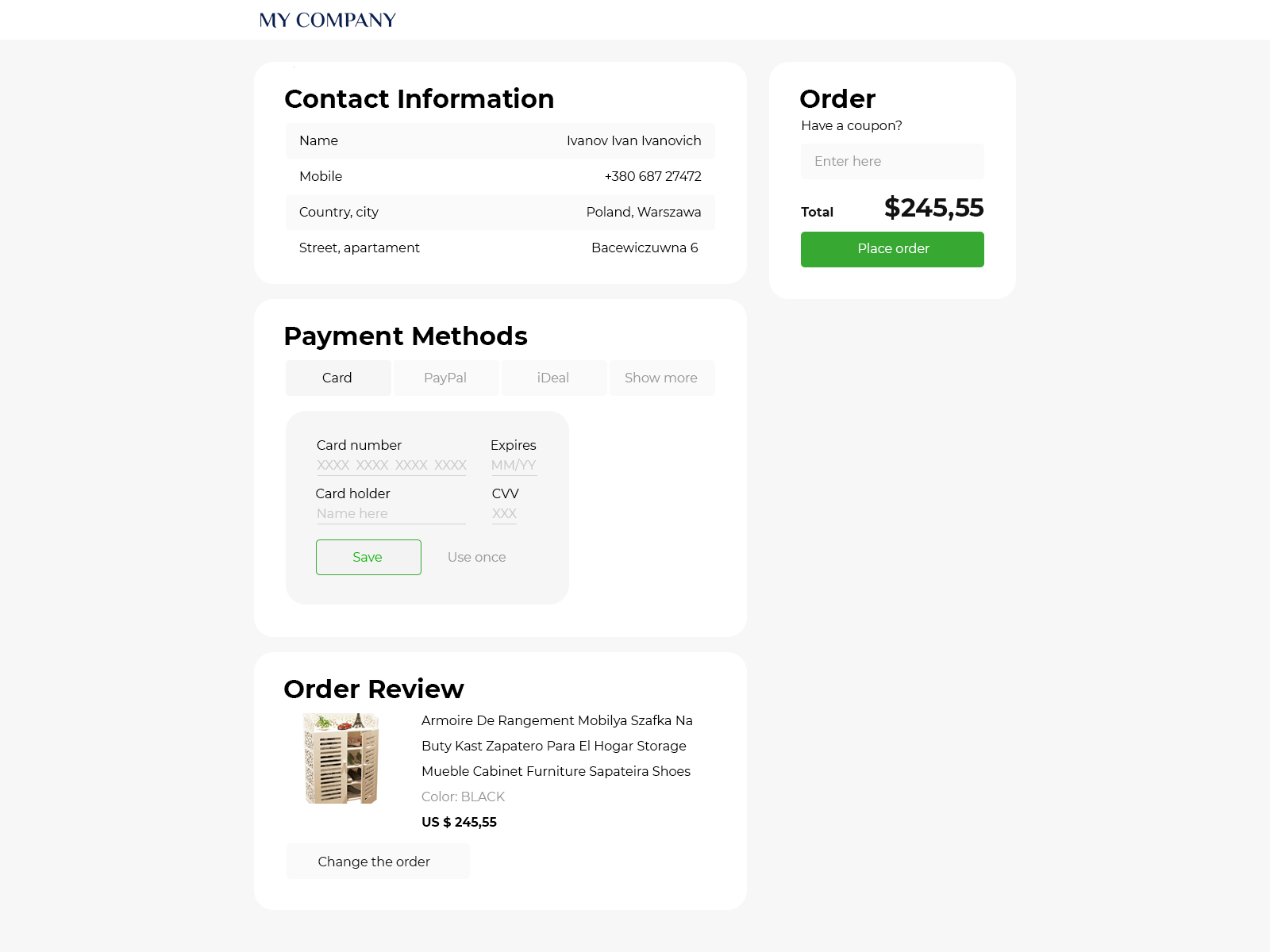Click the CVV input field
1270x952 pixels.
pos(504,514)
